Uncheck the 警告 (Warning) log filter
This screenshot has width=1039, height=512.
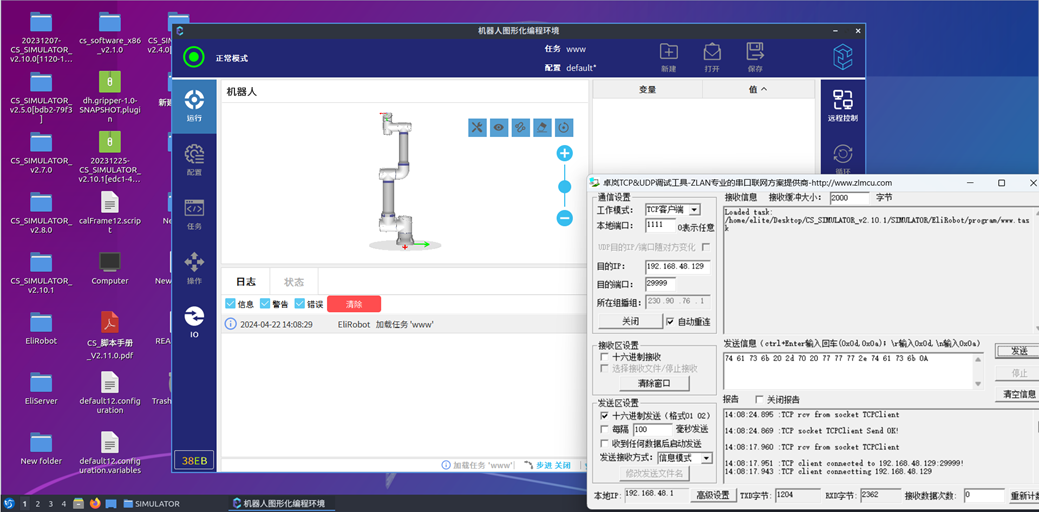[266, 304]
